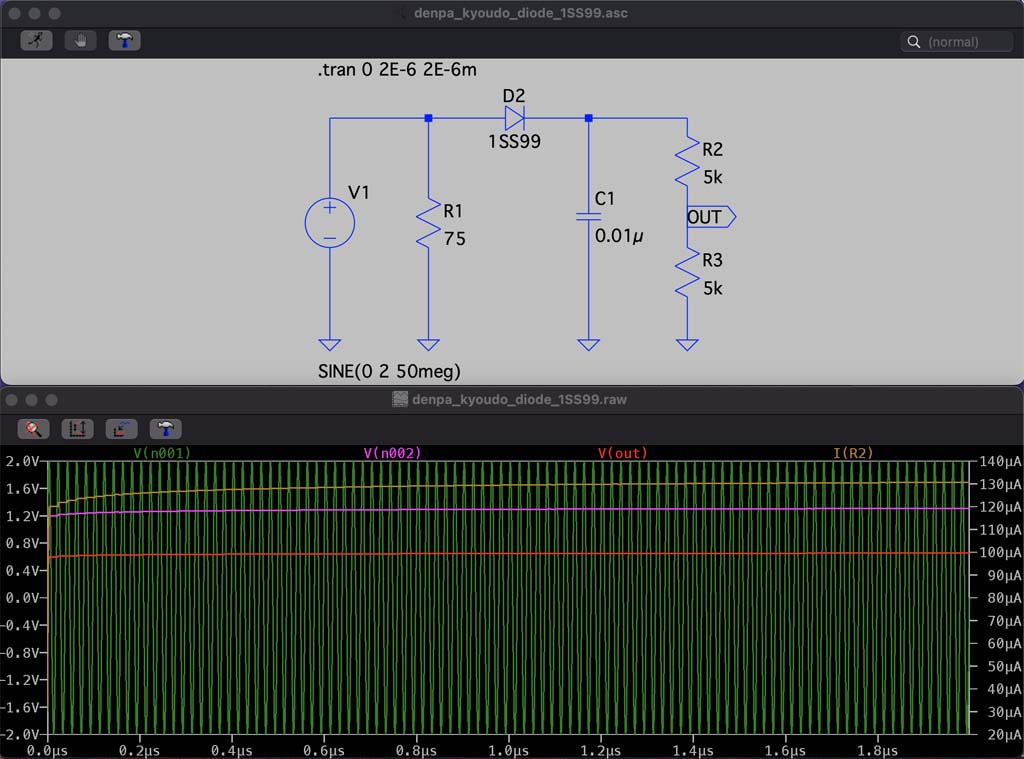This screenshot has height=759, width=1024.
Task: Halt the simulation with the hand icon
Action: click(80, 41)
